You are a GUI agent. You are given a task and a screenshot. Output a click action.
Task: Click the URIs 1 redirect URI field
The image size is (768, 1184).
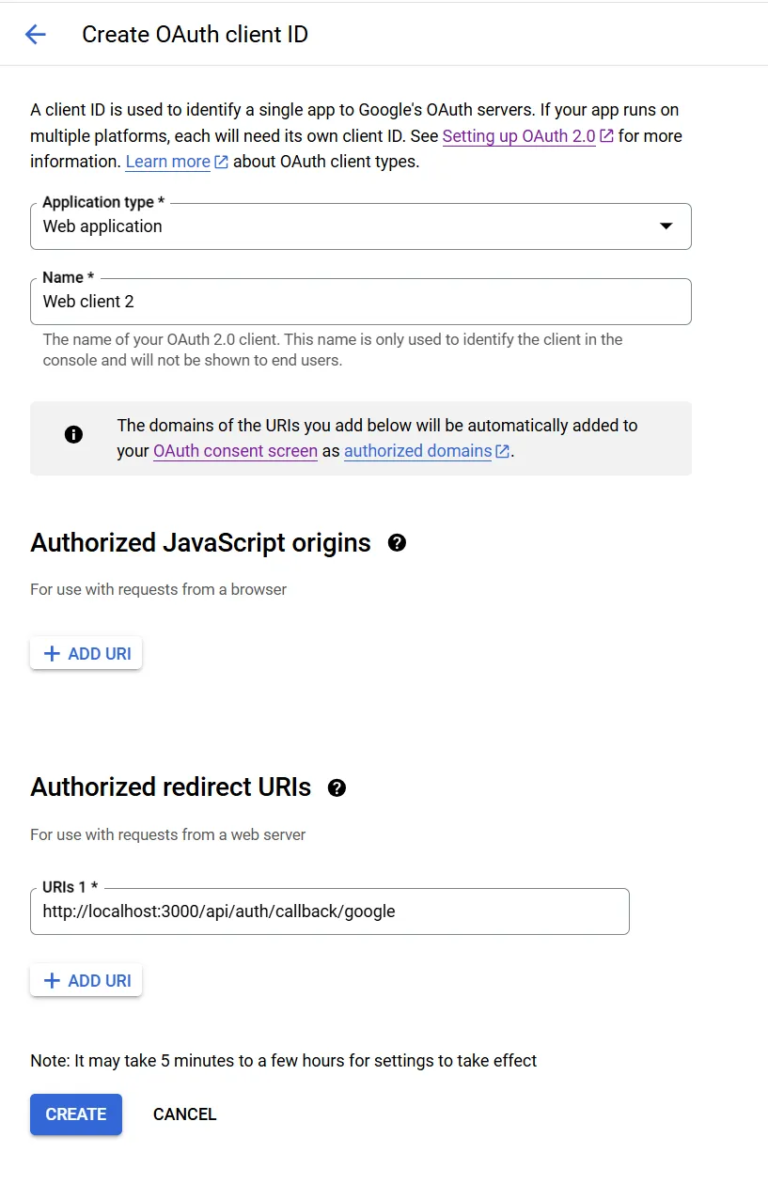pyautogui.click(x=330, y=911)
